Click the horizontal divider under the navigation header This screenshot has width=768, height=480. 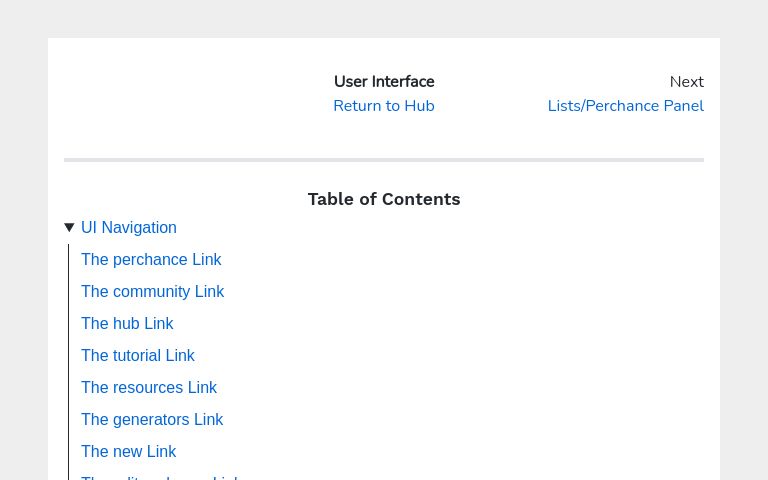[384, 159]
